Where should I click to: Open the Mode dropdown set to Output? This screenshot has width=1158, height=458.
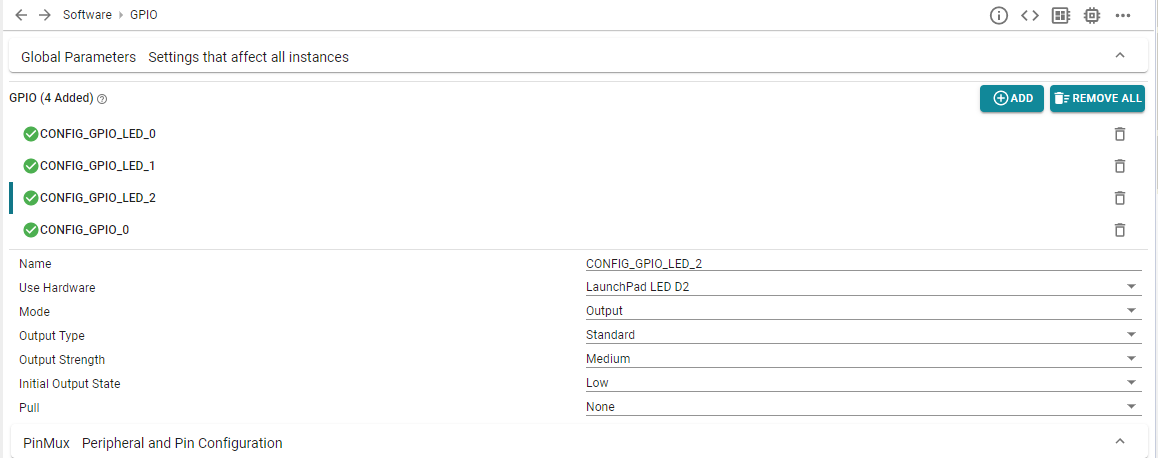pos(863,311)
